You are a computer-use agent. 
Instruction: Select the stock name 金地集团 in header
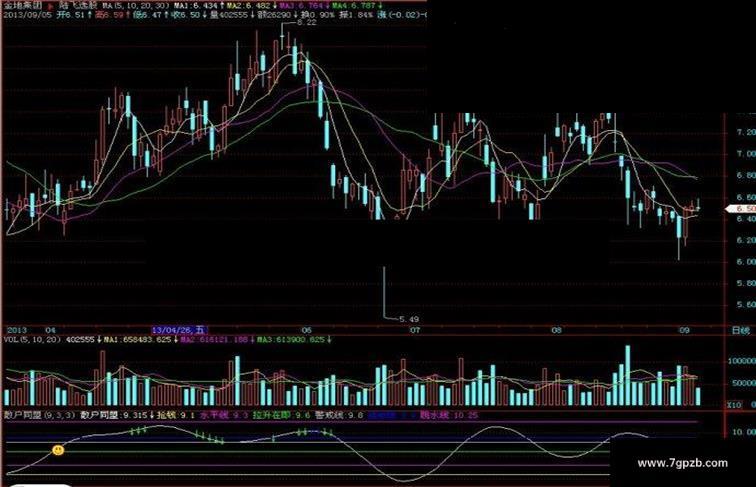[x=22, y=6]
